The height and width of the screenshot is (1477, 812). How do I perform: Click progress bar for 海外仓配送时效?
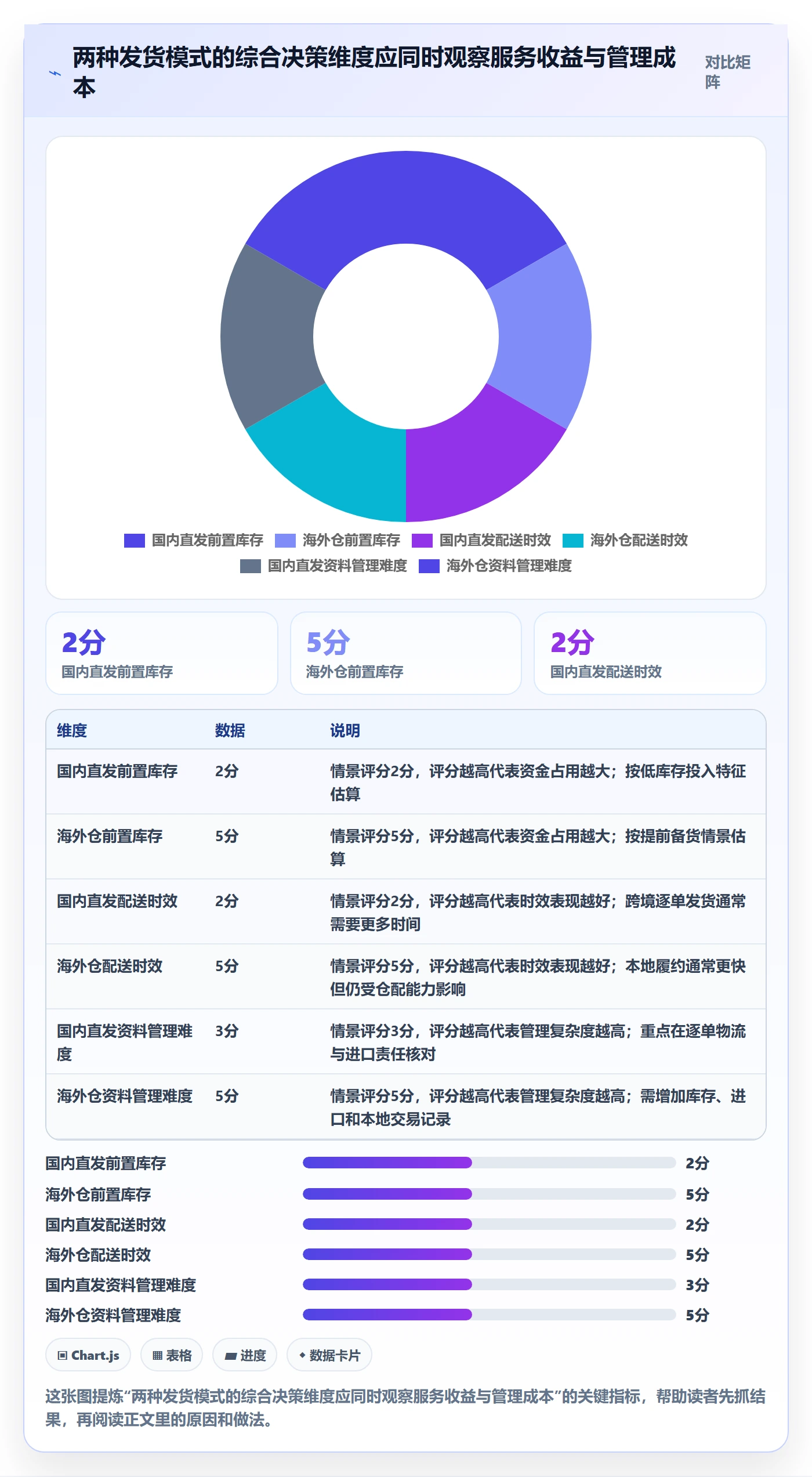pos(490,1254)
